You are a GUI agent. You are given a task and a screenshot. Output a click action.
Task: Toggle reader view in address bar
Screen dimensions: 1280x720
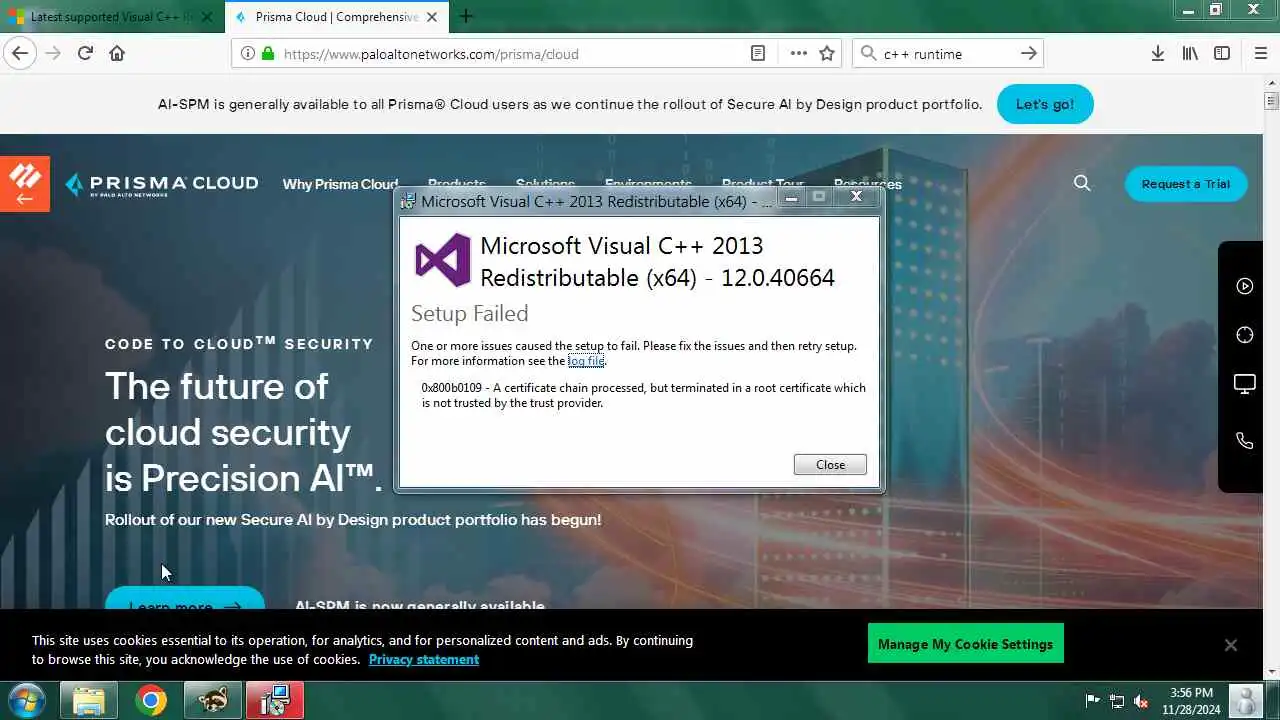coord(758,54)
